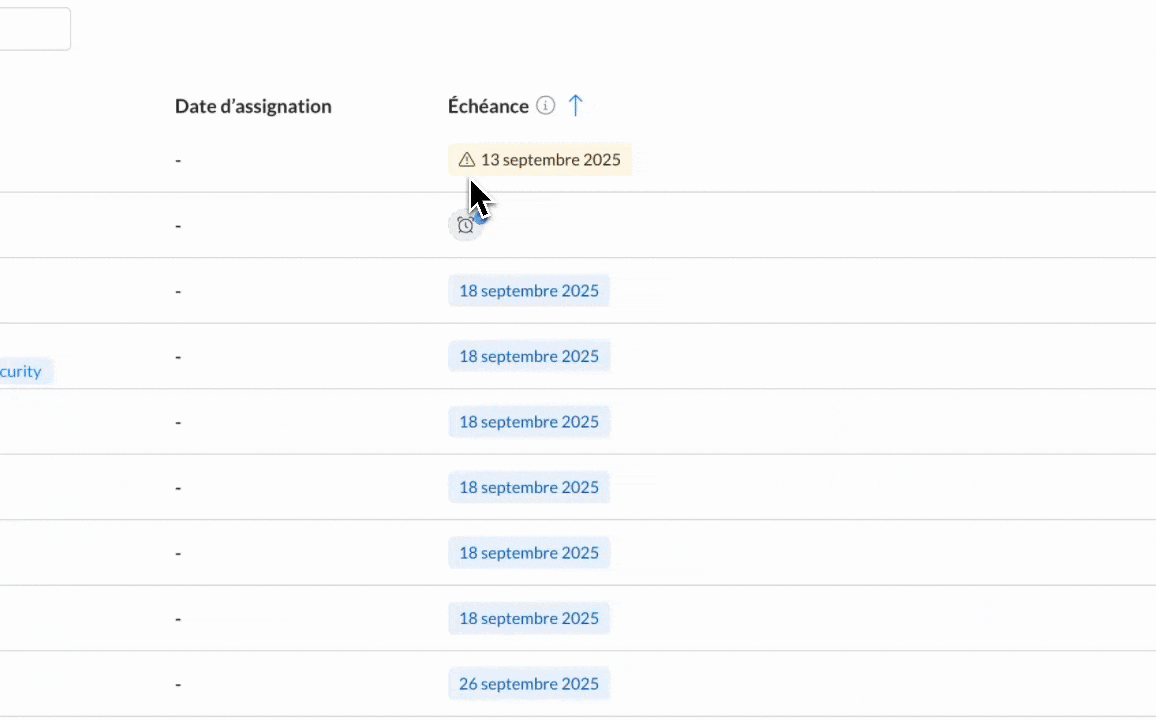
Task: Sort by the Date d'assignation column header
Action: [253, 106]
